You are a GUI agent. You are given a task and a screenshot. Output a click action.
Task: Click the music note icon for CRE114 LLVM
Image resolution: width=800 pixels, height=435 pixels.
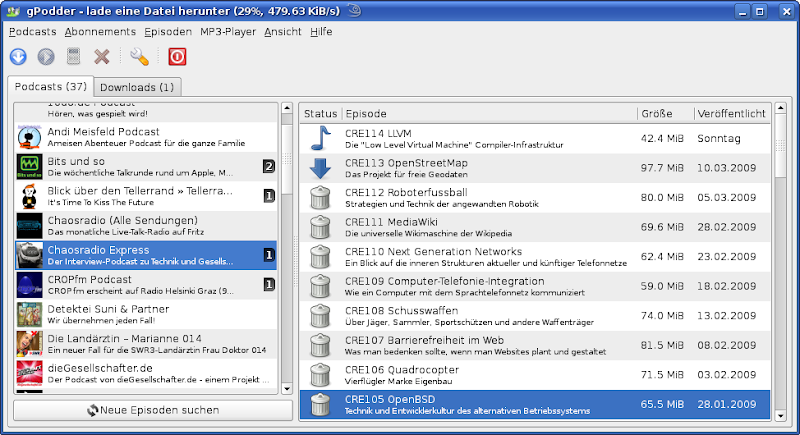click(x=320, y=138)
